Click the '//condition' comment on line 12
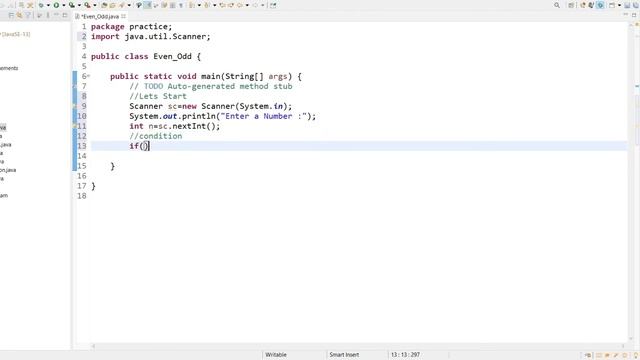This screenshot has width=640, height=360. coord(156,136)
